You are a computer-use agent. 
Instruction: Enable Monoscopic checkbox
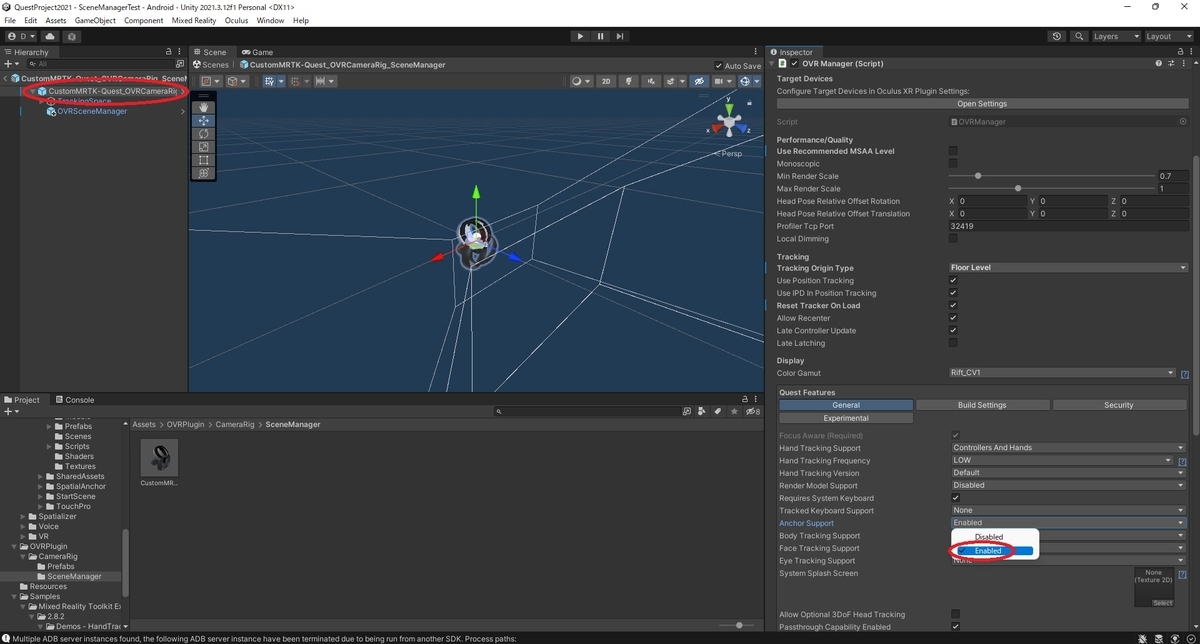[953, 164]
